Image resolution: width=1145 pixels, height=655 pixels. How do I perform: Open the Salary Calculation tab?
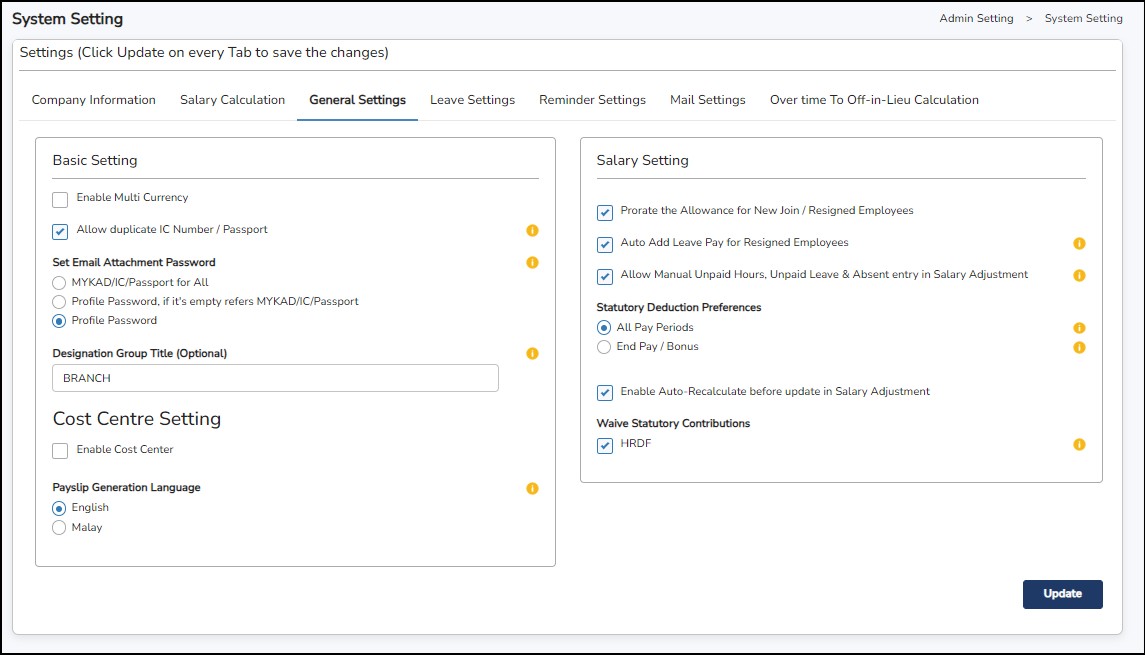(232, 100)
